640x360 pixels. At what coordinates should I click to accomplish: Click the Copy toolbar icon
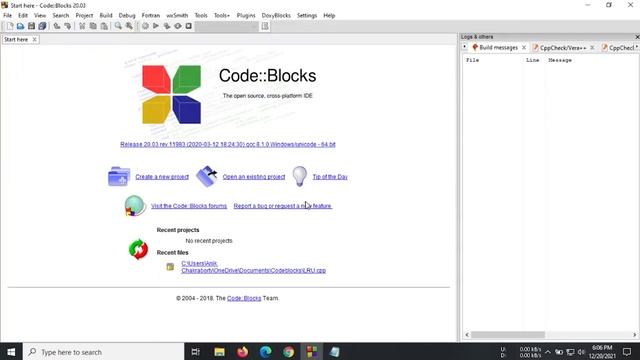tap(93, 26)
